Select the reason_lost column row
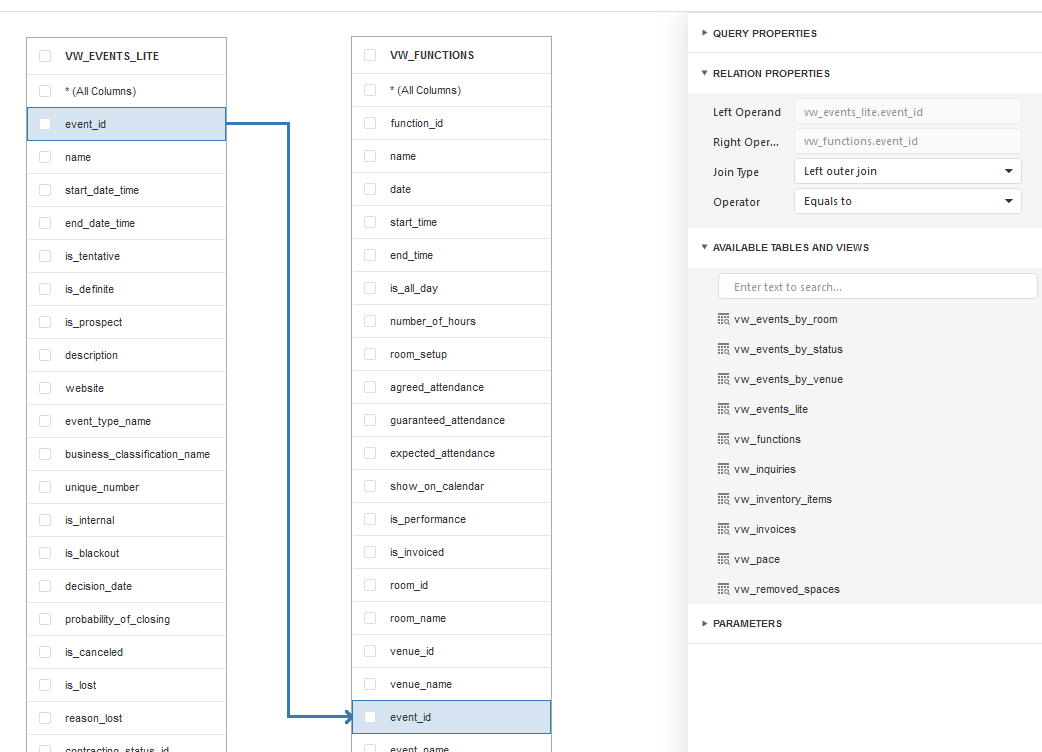Image resolution: width=1042 pixels, height=752 pixels. click(x=126, y=718)
